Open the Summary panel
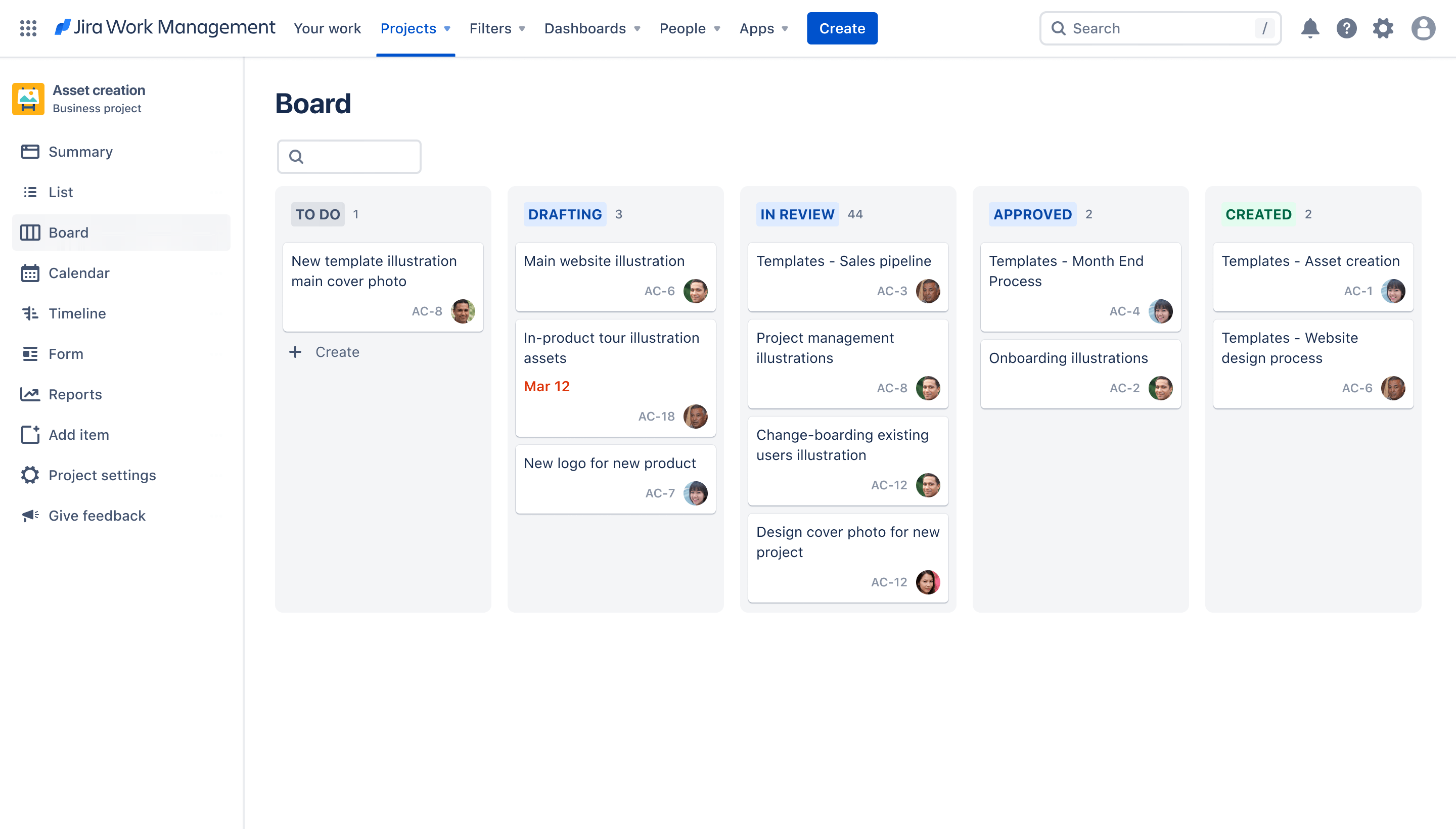Viewport: 1456px width, 829px height. pos(80,151)
